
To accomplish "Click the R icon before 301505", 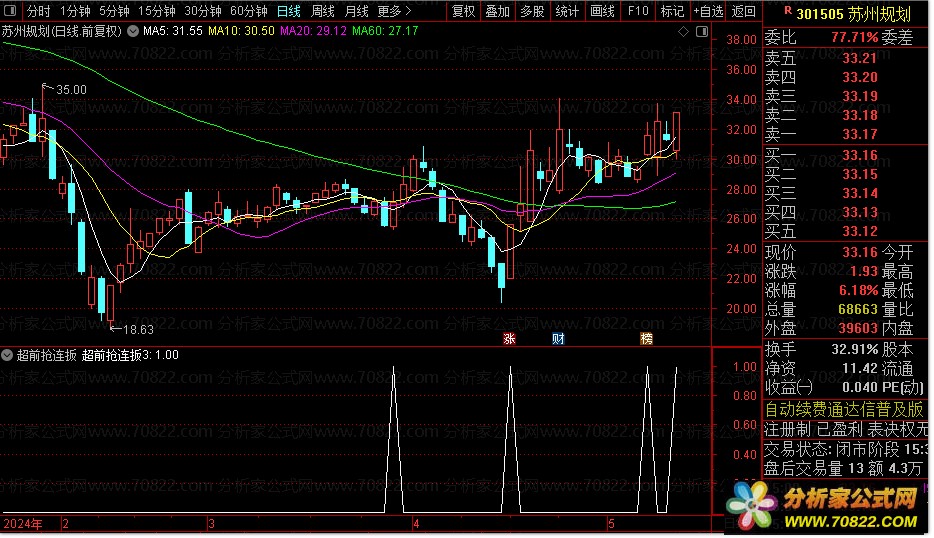I will click(787, 10).
